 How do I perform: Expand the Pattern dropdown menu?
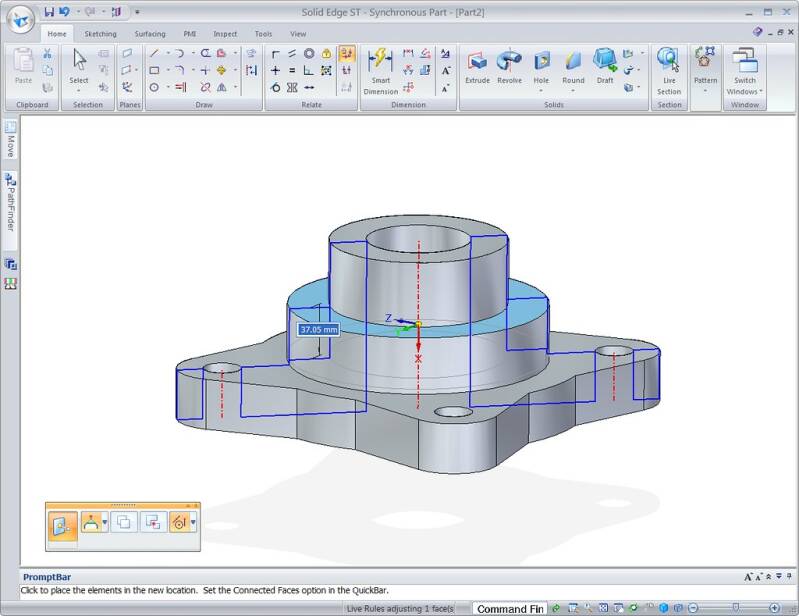pyautogui.click(x=706, y=91)
